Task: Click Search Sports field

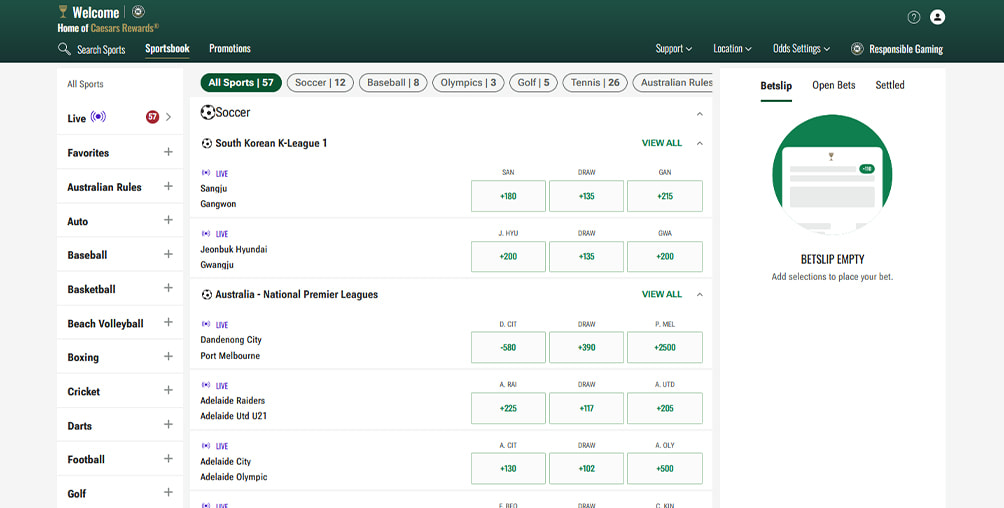Action: [91, 49]
